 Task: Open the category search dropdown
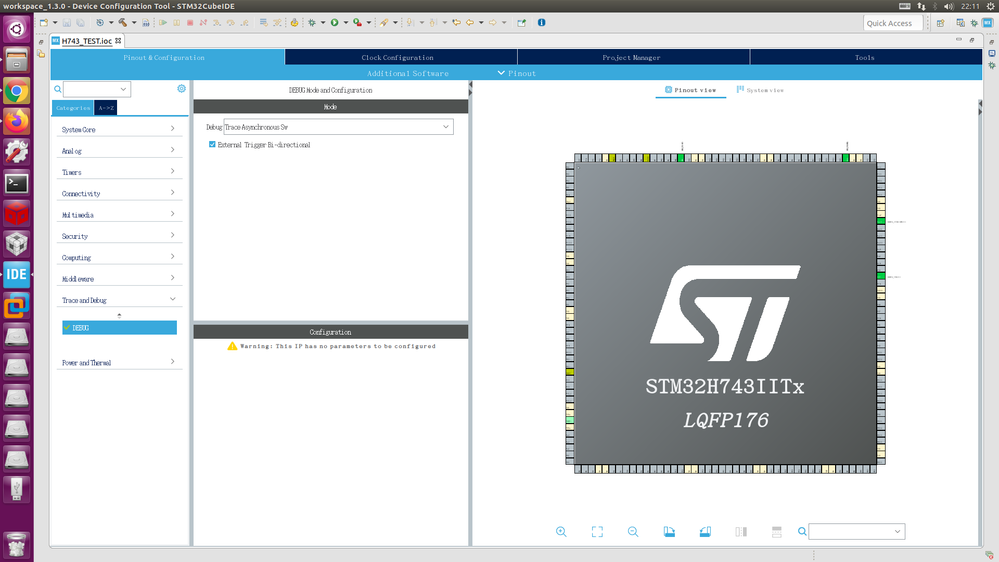123,89
